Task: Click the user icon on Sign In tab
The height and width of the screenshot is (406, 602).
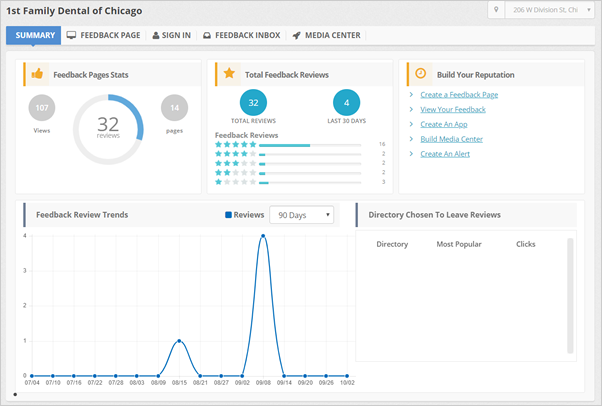Action: (x=156, y=36)
